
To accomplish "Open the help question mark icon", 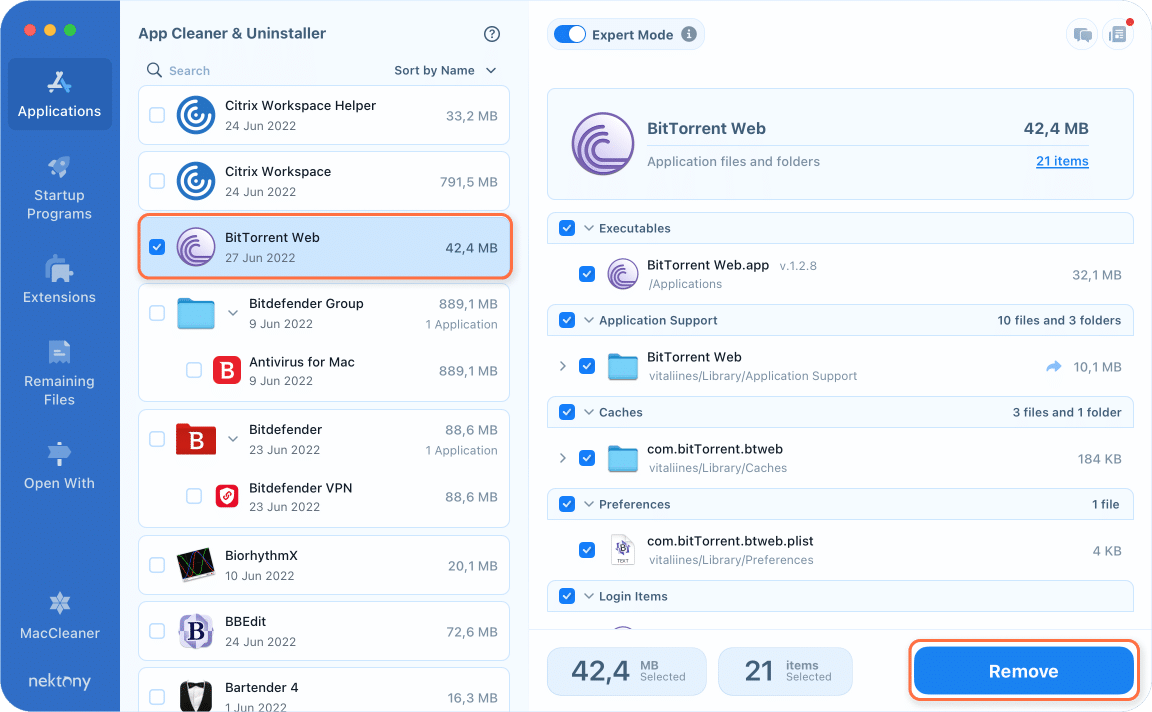I will (491, 33).
